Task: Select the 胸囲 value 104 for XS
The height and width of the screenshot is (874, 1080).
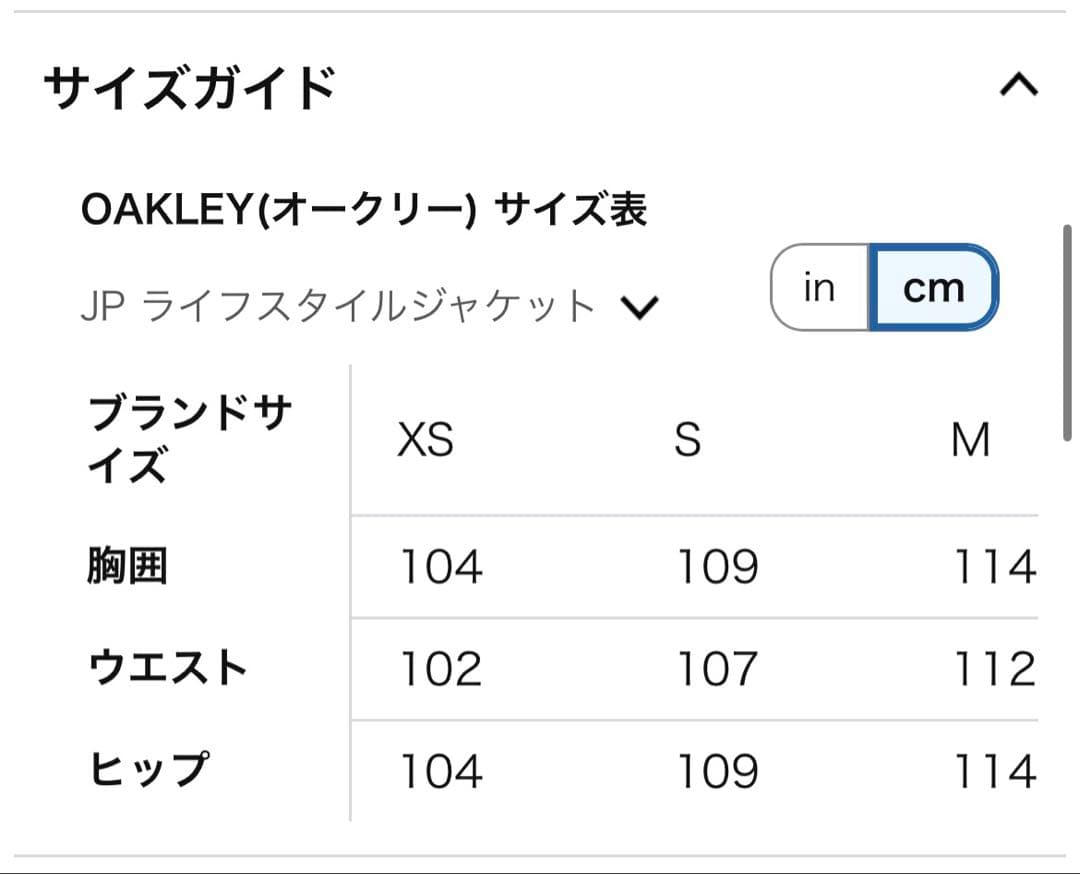Action: [440, 565]
